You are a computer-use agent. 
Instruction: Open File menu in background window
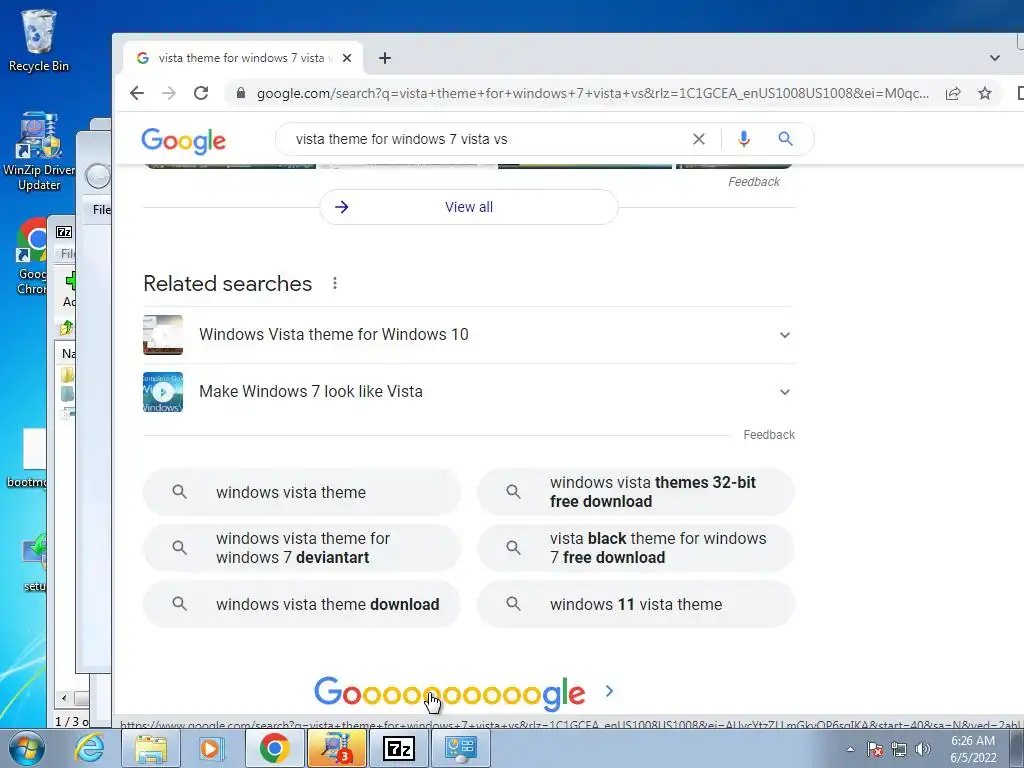coord(101,210)
